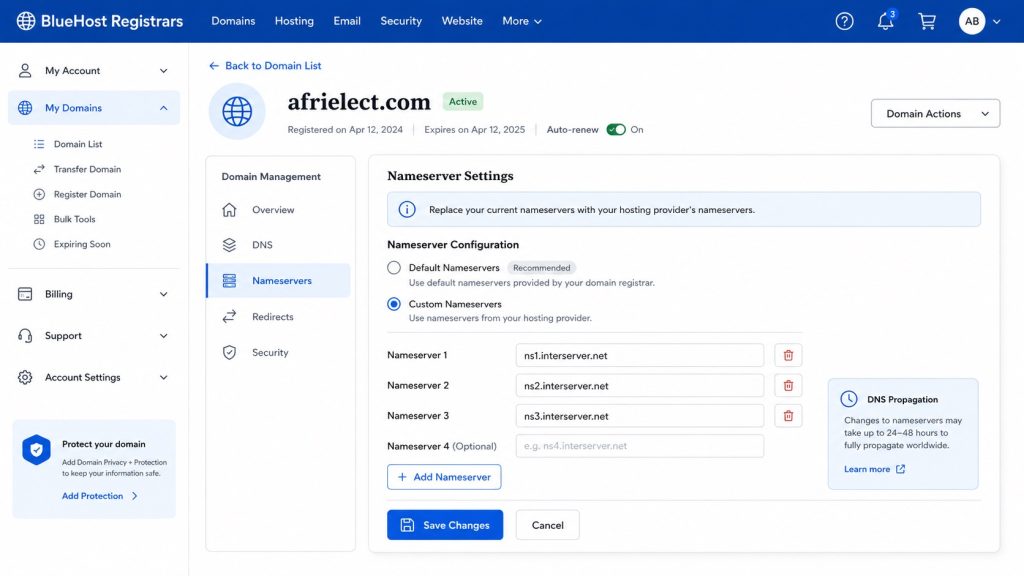
Task: Click Add Nameserver button
Action: click(x=444, y=477)
